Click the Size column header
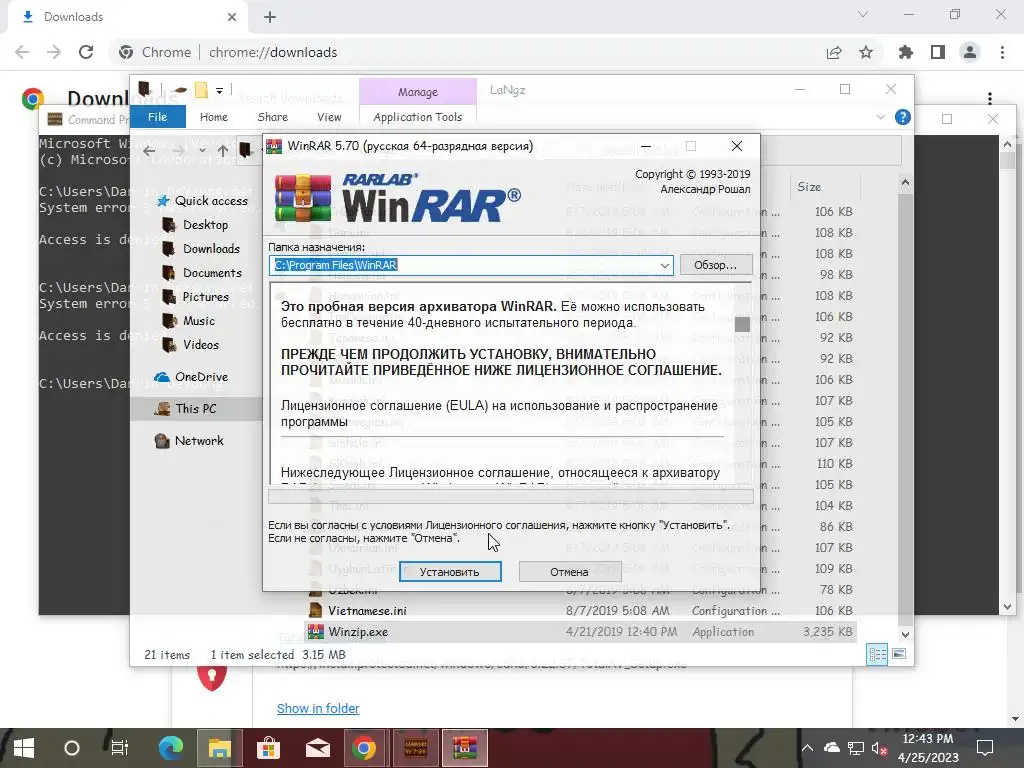 tap(825, 187)
